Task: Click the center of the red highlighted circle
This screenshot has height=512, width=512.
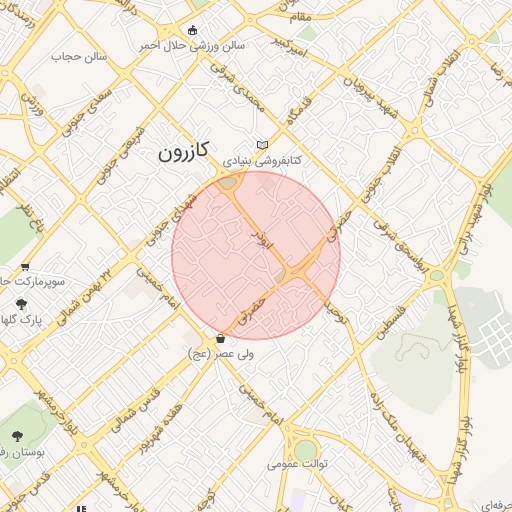Action: 256,256
